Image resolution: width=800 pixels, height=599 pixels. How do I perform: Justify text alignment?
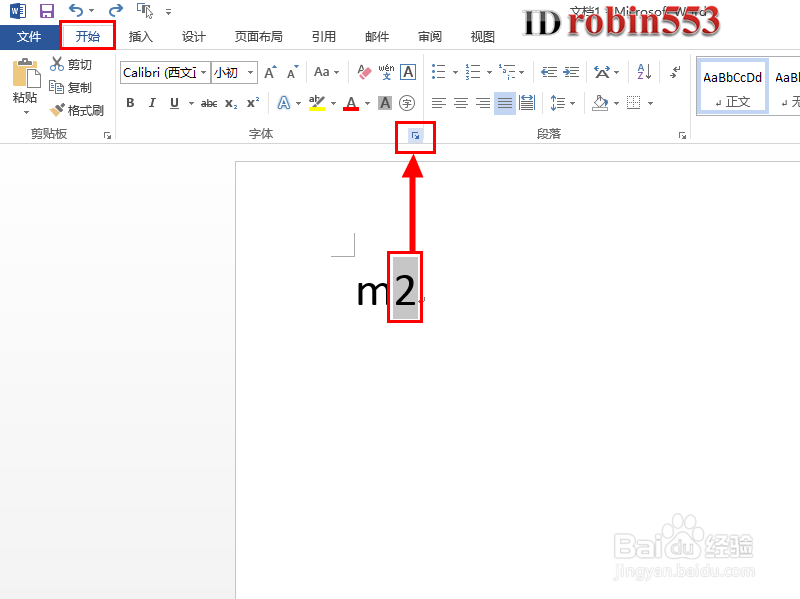505,104
